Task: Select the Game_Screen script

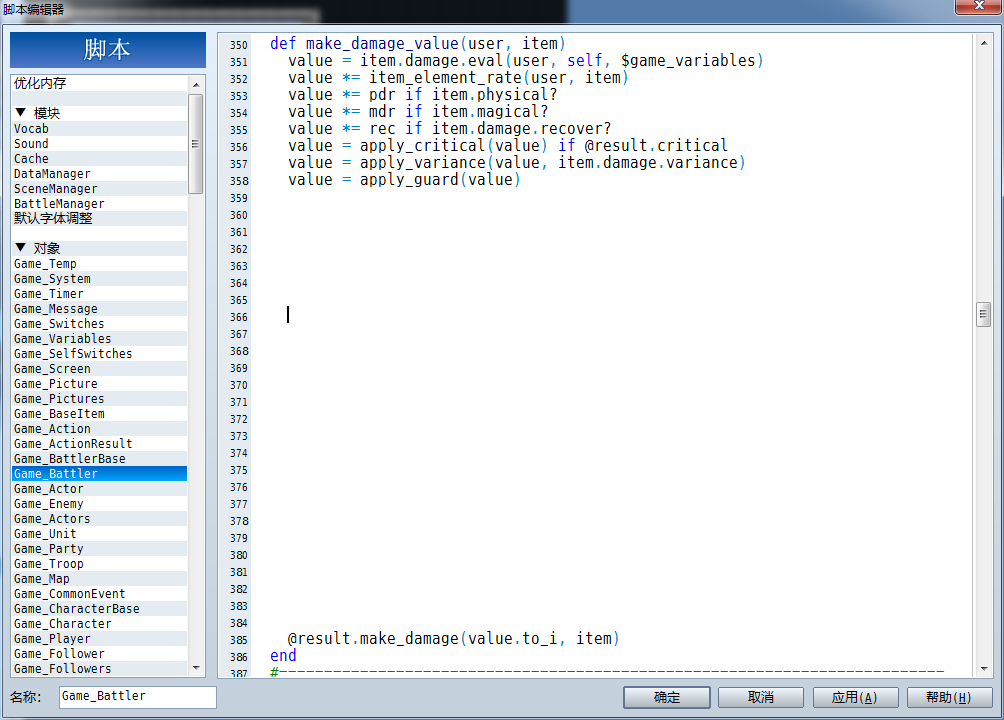Action: (100, 369)
